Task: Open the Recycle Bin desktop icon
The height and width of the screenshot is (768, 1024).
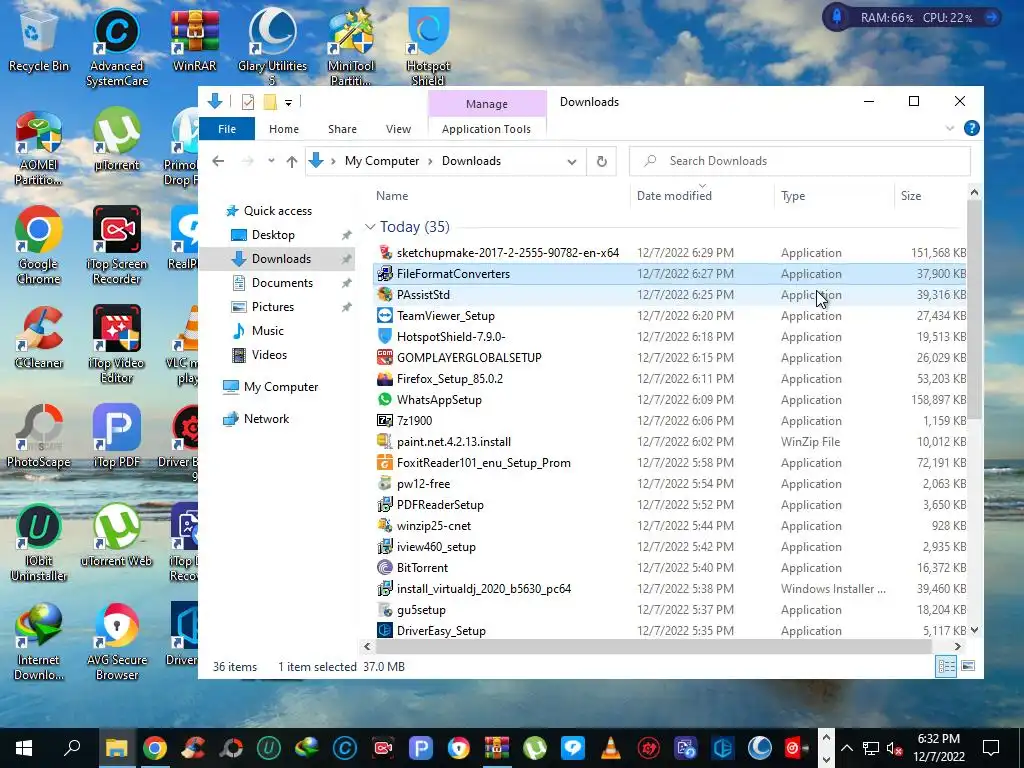Action: pyautogui.click(x=38, y=42)
